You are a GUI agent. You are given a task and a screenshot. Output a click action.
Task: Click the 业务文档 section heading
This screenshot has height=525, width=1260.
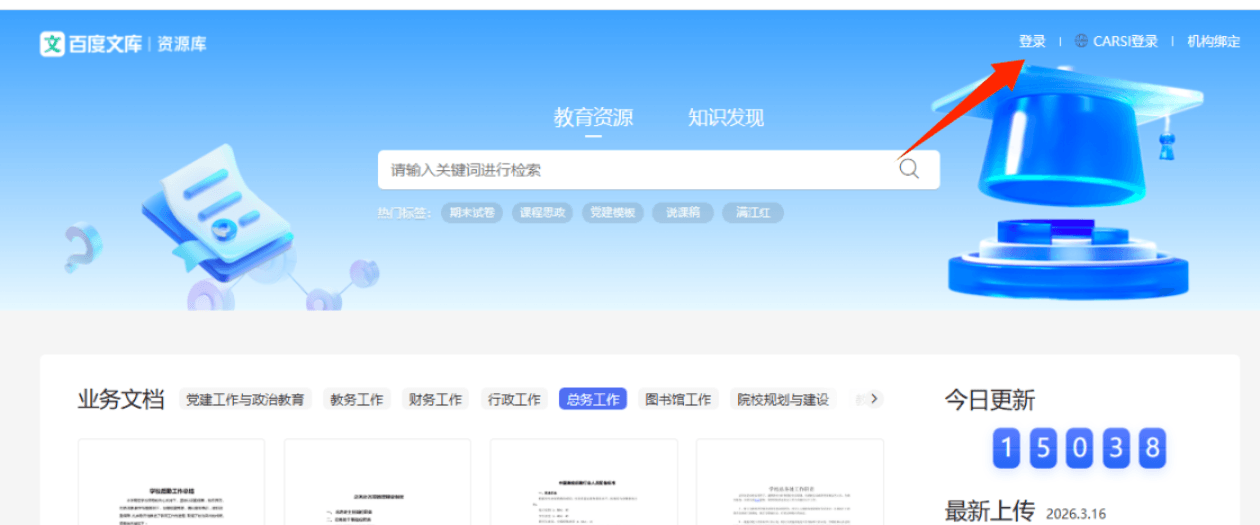tap(121, 400)
